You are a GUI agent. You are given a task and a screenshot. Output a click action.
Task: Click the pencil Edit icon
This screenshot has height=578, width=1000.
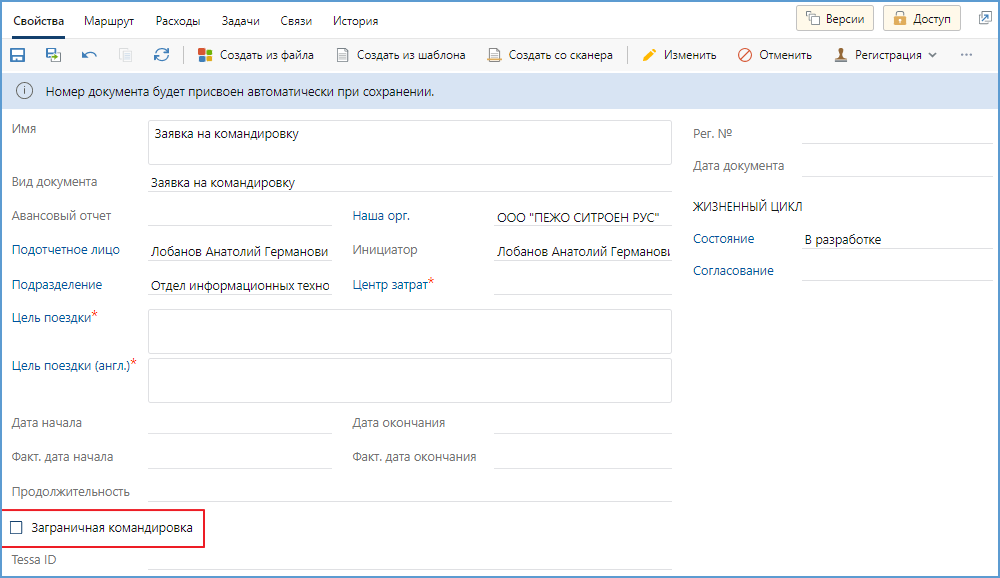[649, 55]
